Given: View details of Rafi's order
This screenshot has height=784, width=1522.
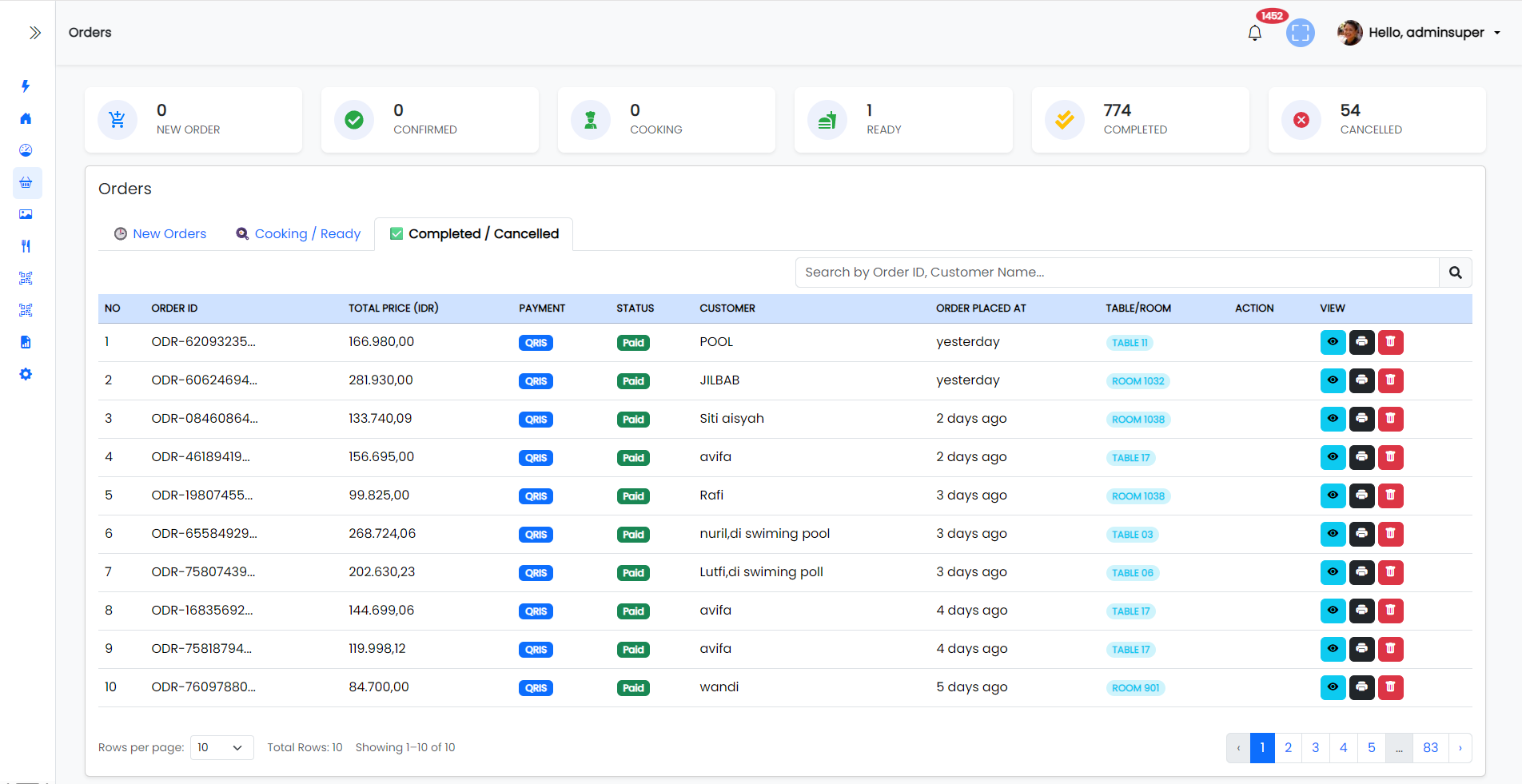Looking at the screenshot, I should pos(1333,495).
